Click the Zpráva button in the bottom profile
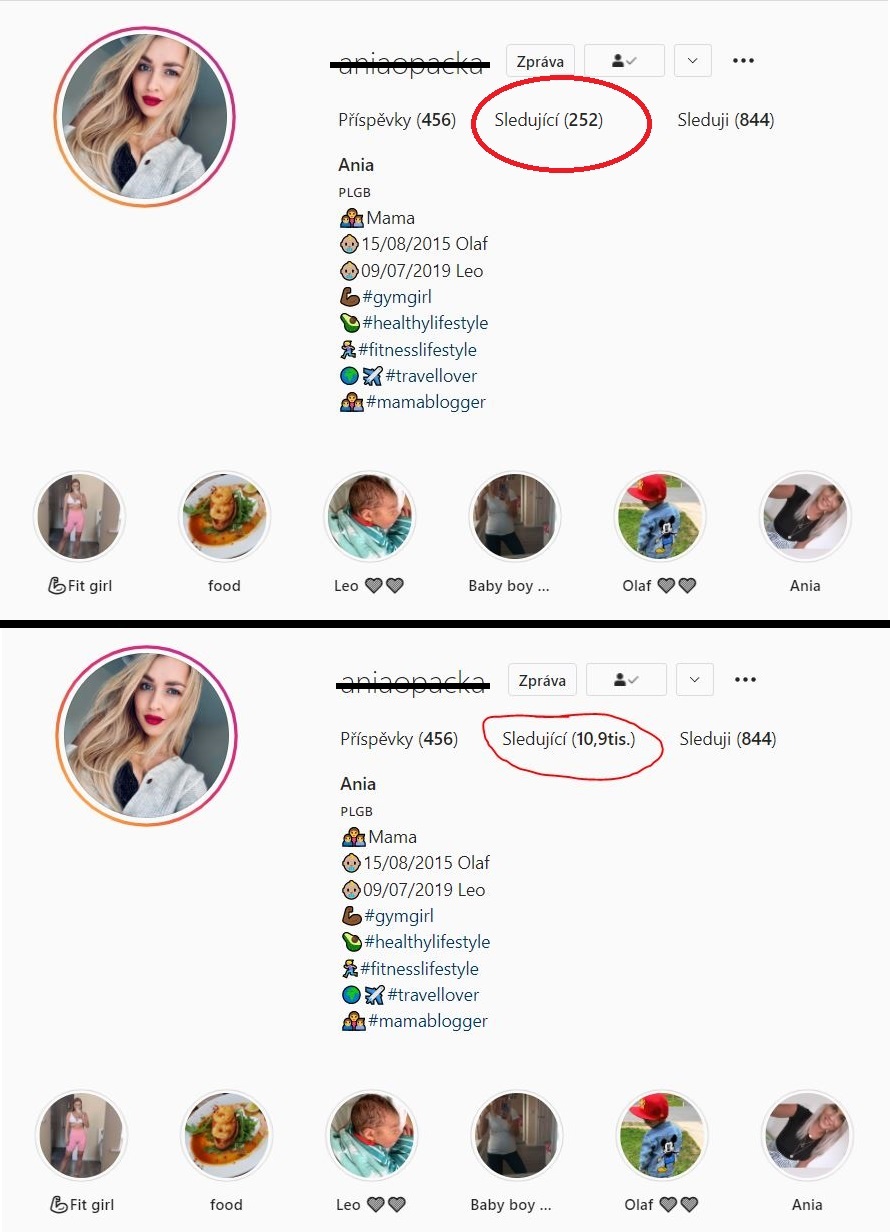 542,680
